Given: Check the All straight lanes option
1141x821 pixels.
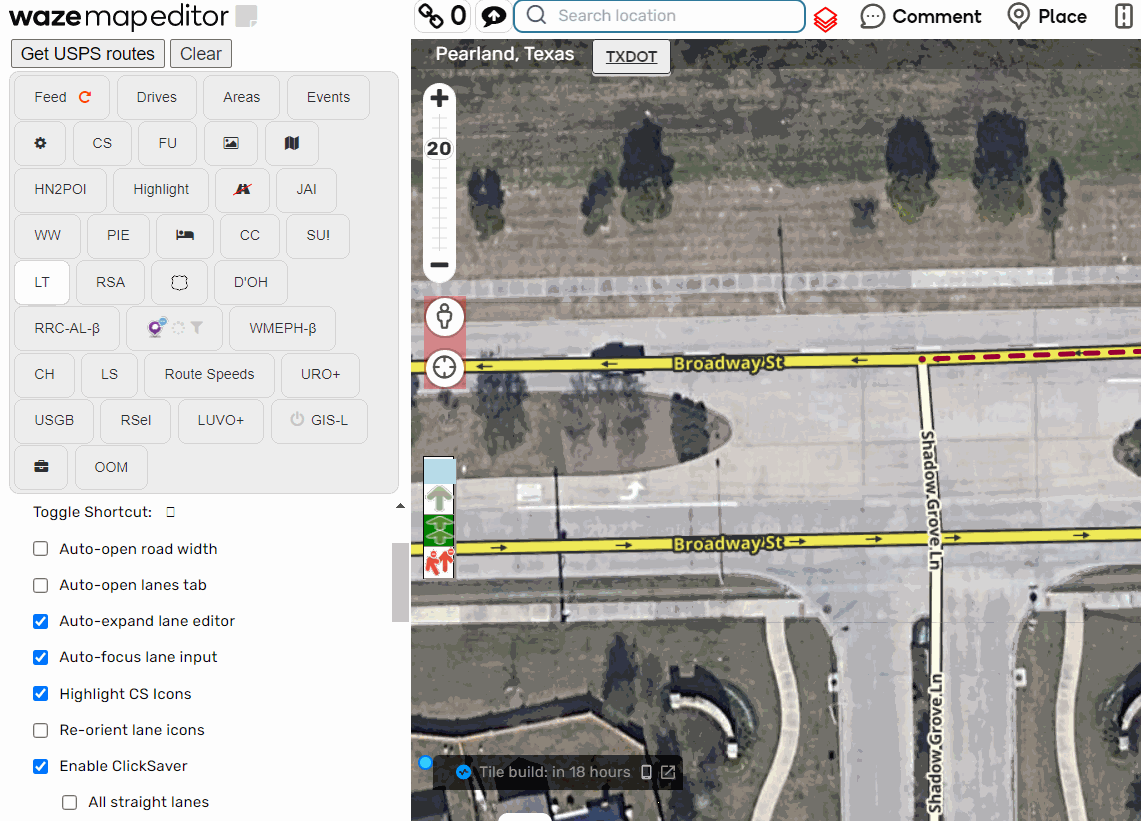Looking at the screenshot, I should point(70,802).
